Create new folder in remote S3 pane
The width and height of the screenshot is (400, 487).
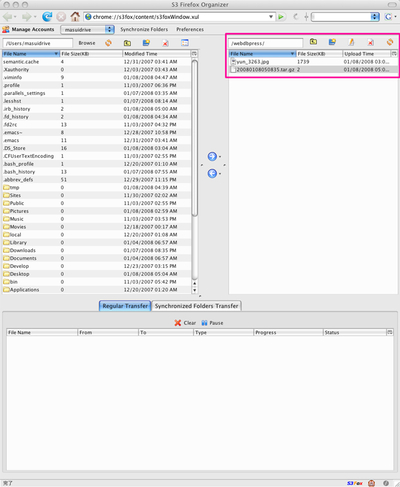[332, 42]
